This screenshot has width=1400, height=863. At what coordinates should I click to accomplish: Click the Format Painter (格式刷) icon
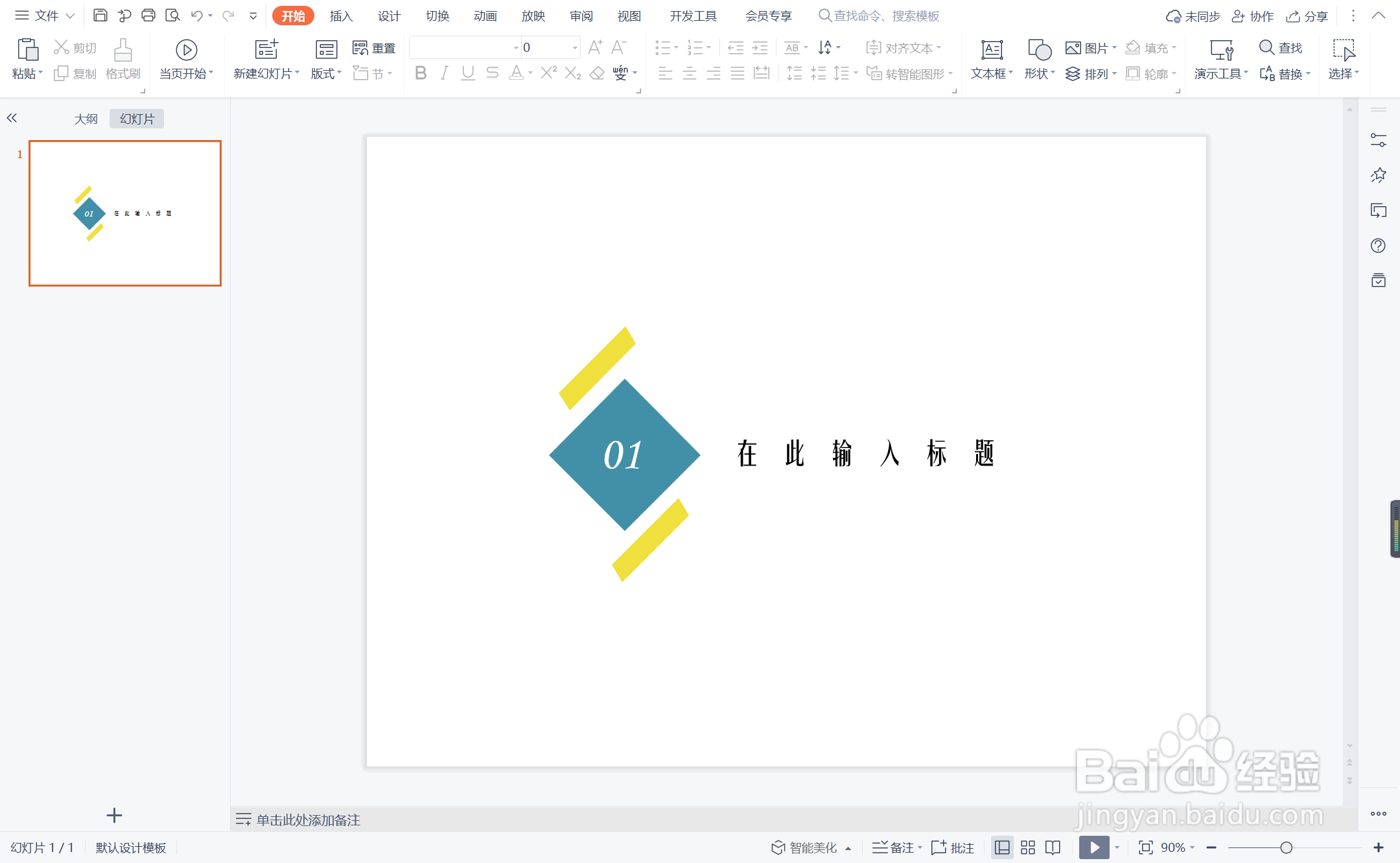click(122, 51)
